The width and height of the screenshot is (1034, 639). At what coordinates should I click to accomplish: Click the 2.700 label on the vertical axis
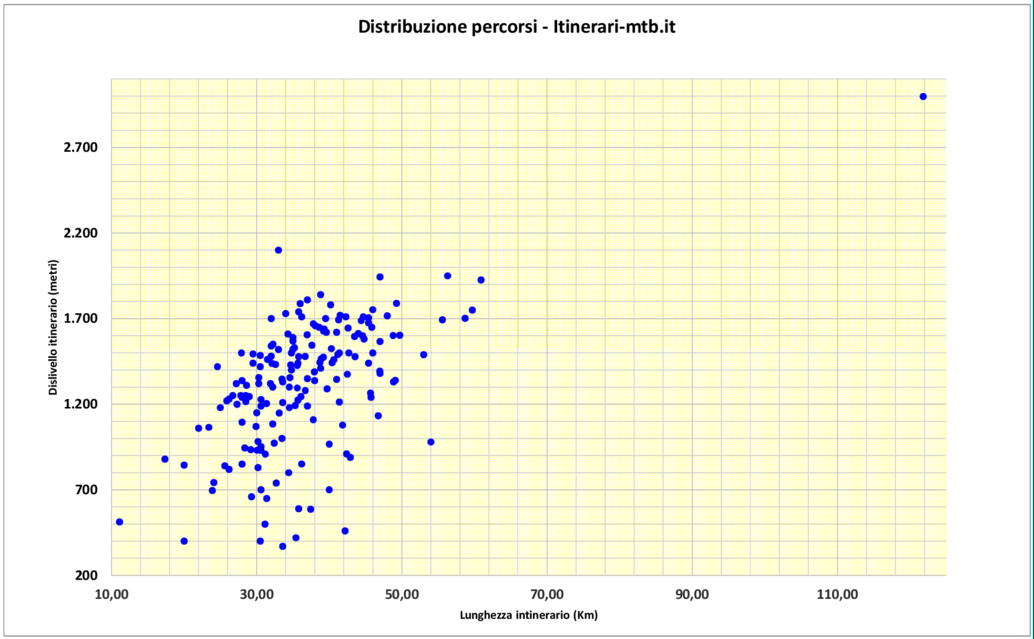coord(80,148)
